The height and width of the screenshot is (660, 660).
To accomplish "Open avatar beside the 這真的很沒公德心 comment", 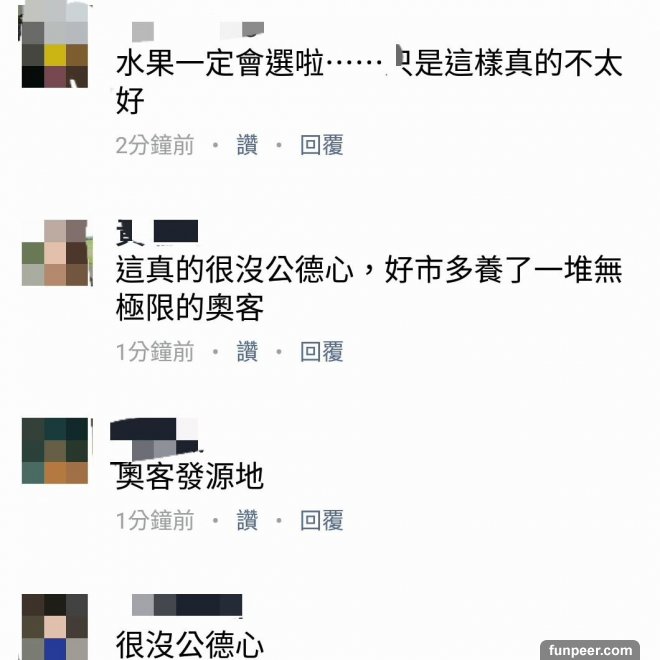I will point(56,253).
